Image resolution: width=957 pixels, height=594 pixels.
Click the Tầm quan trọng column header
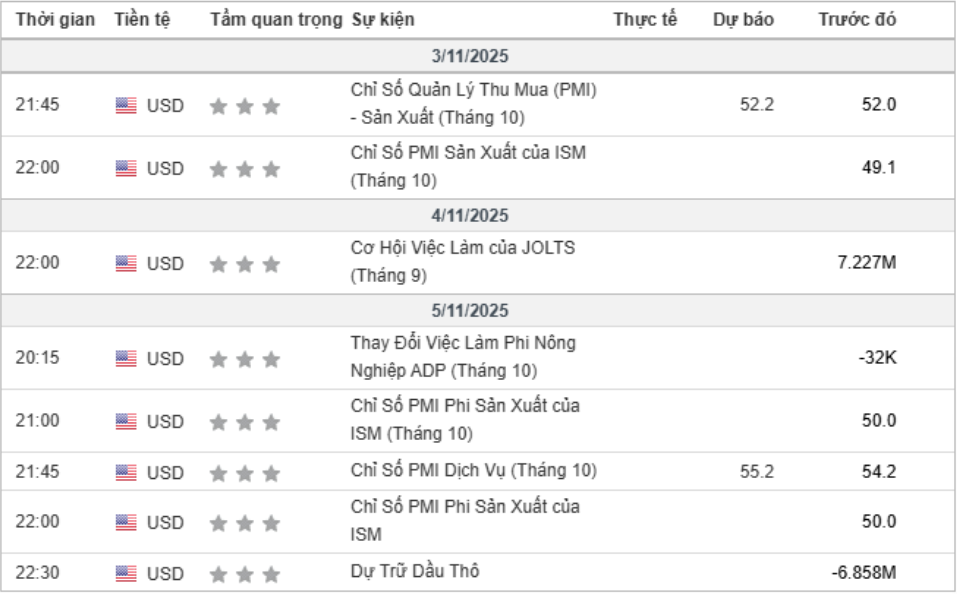click(277, 20)
